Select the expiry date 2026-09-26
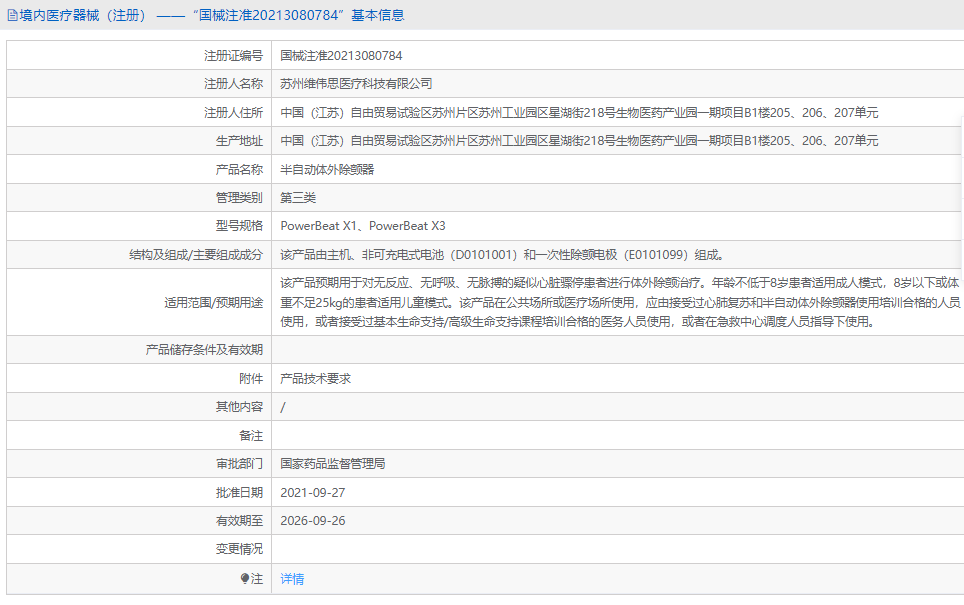Viewport: 964px width, 605px height. (x=313, y=521)
